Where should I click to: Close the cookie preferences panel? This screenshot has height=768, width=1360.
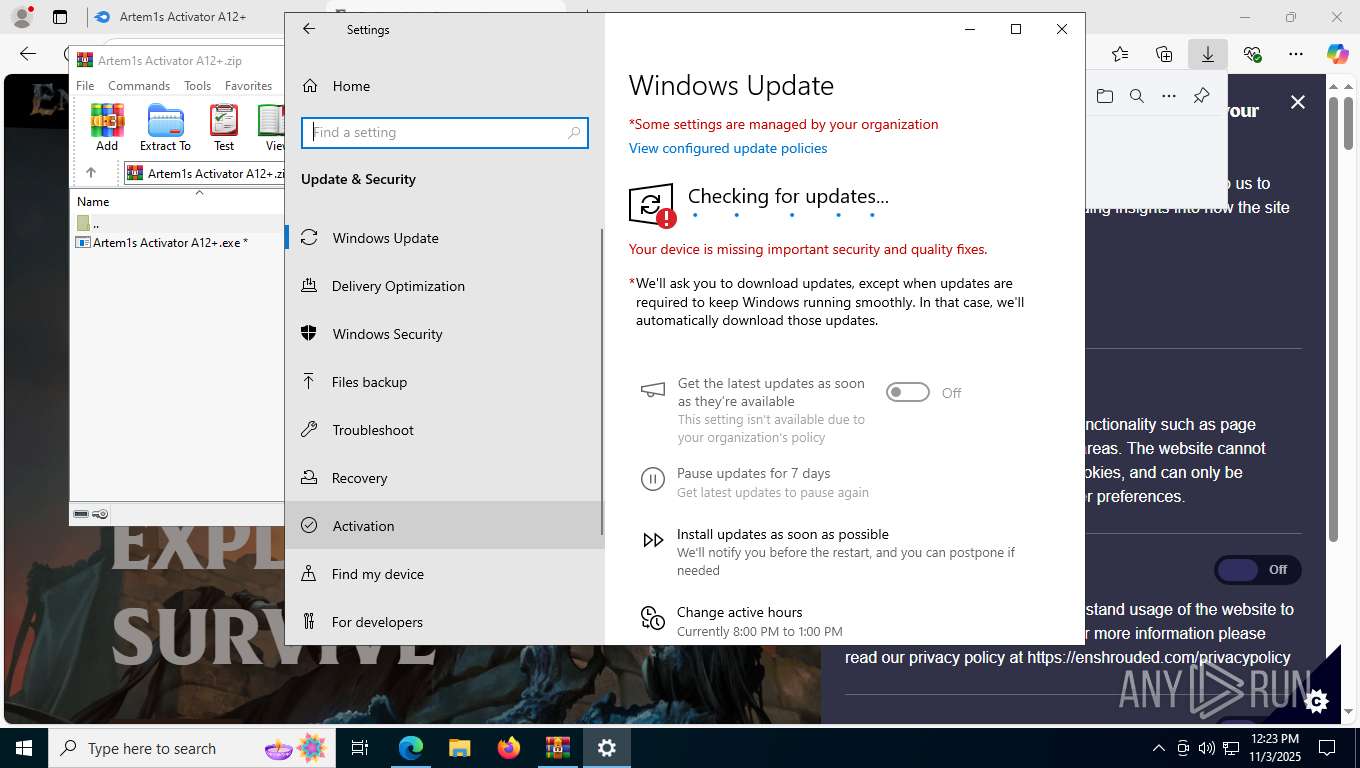click(x=1298, y=102)
